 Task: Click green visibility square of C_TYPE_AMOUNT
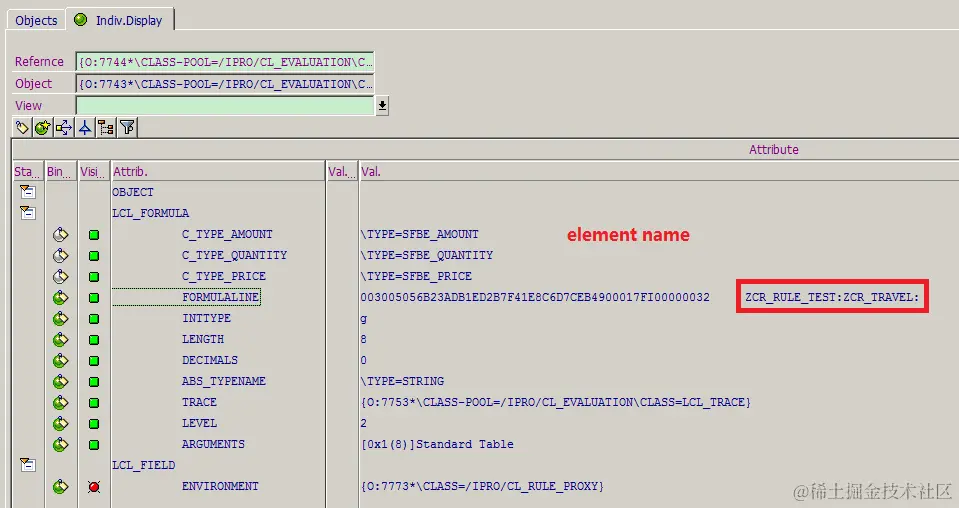pos(94,235)
